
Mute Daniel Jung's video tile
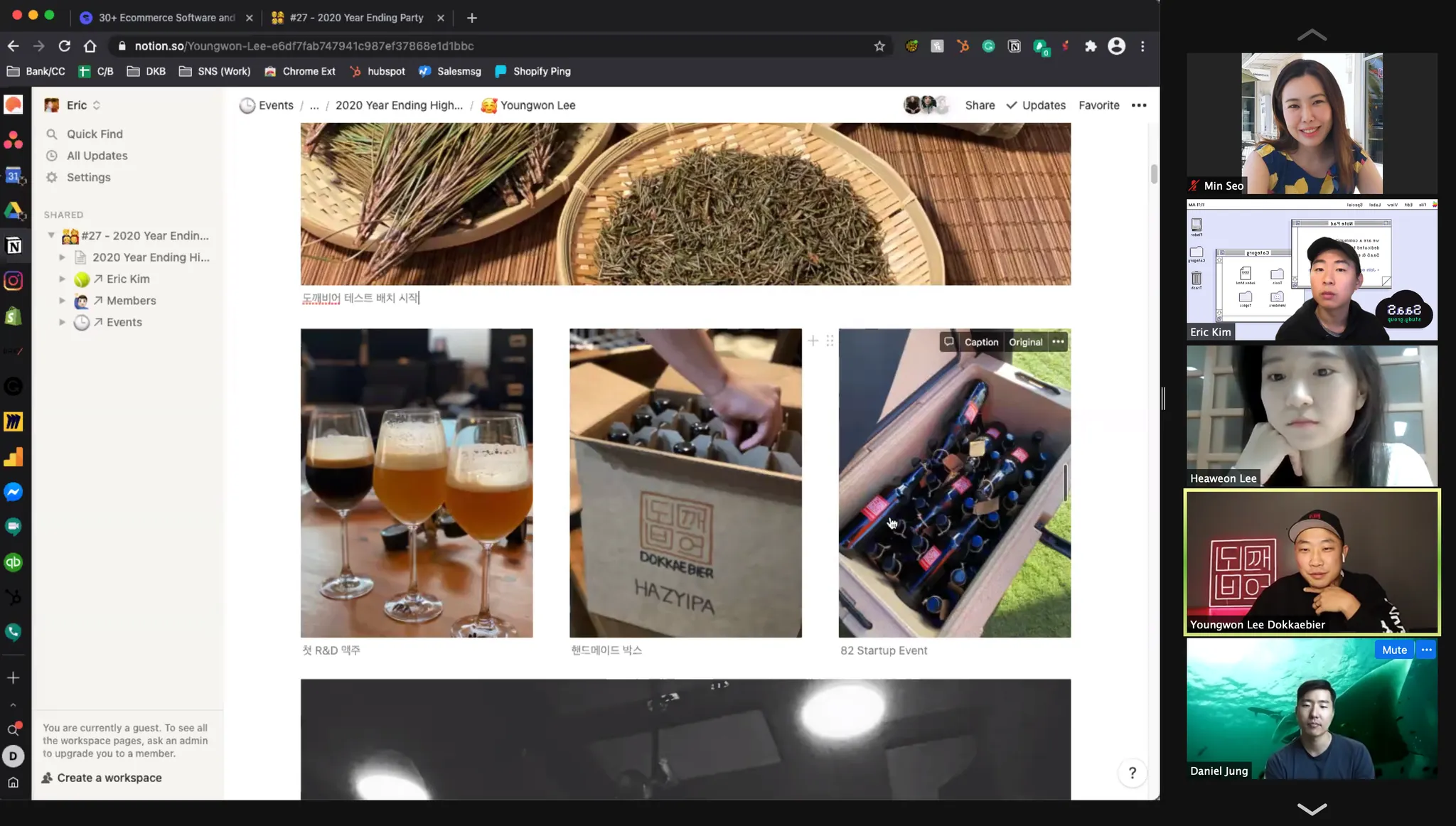pyautogui.click(x=1393, y=650)
